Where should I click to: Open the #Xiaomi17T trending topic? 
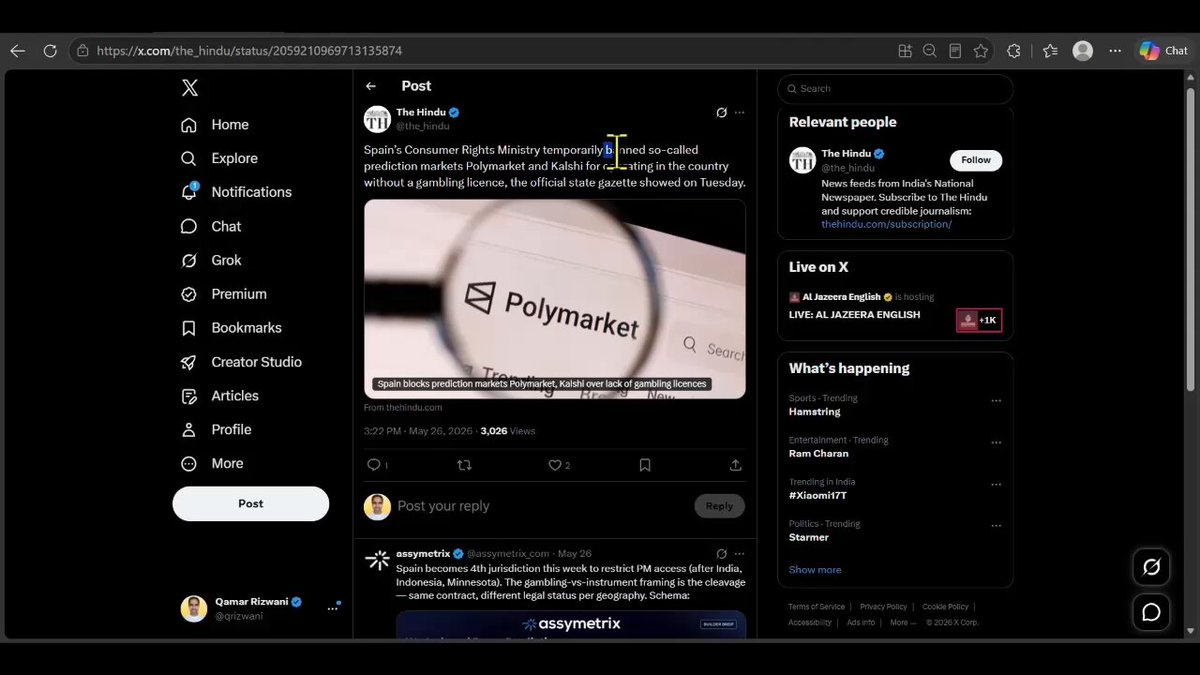tap(818, 496)
